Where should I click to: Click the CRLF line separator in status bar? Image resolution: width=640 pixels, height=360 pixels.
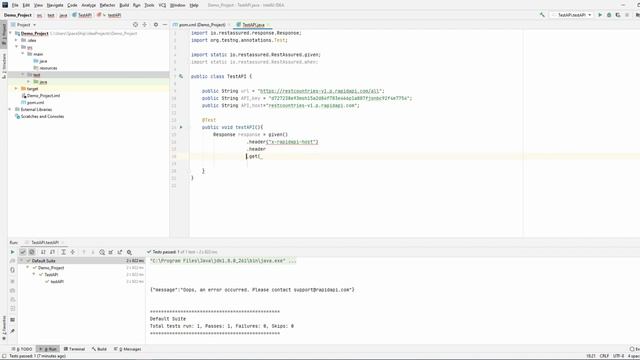point(604,356)
